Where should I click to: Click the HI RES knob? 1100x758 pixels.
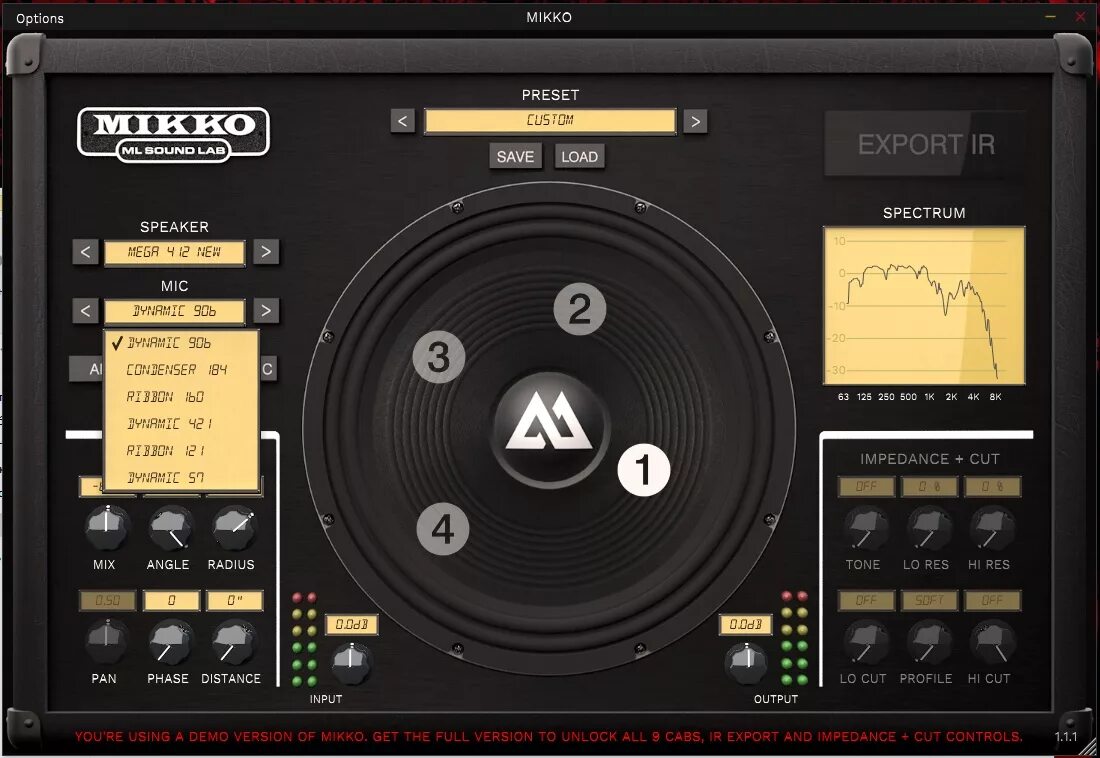point(991,528)
